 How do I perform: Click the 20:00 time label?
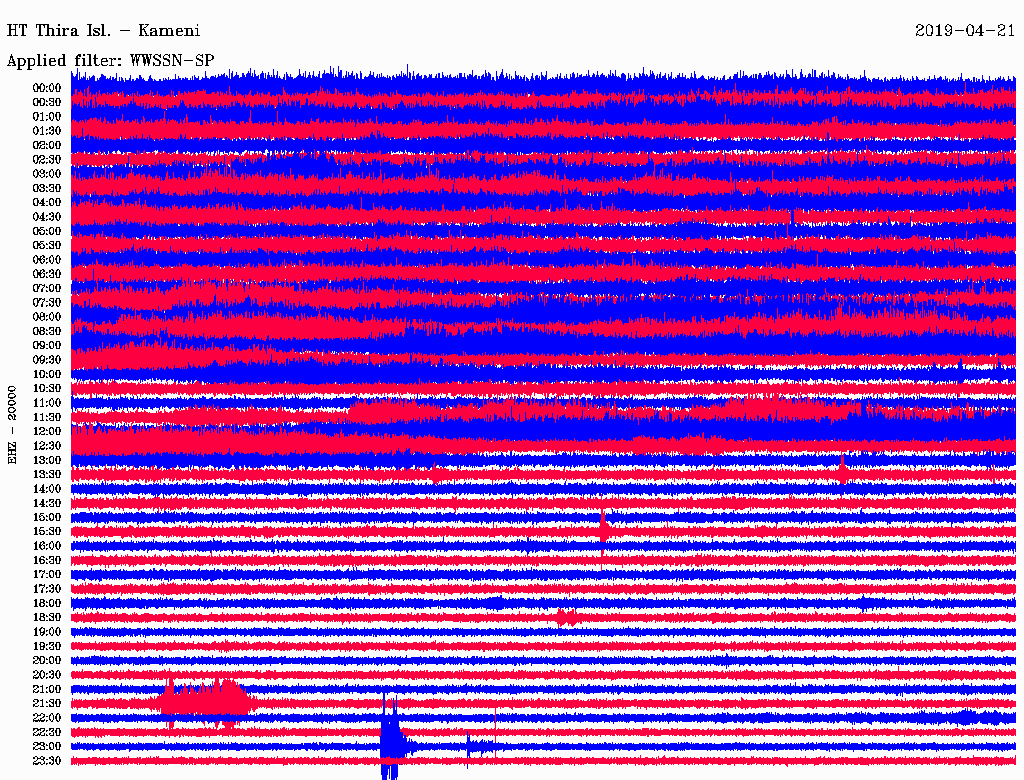[47, 661]
